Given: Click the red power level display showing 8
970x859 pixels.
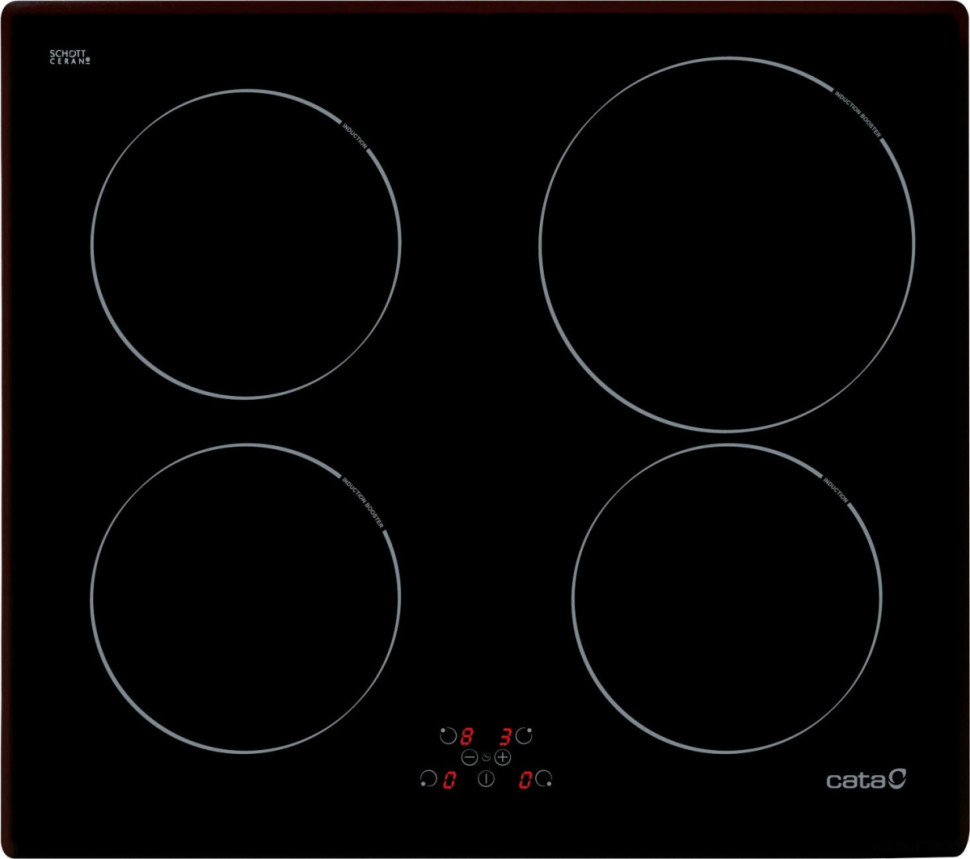Looking at the screenshot, I should (466, 737).
